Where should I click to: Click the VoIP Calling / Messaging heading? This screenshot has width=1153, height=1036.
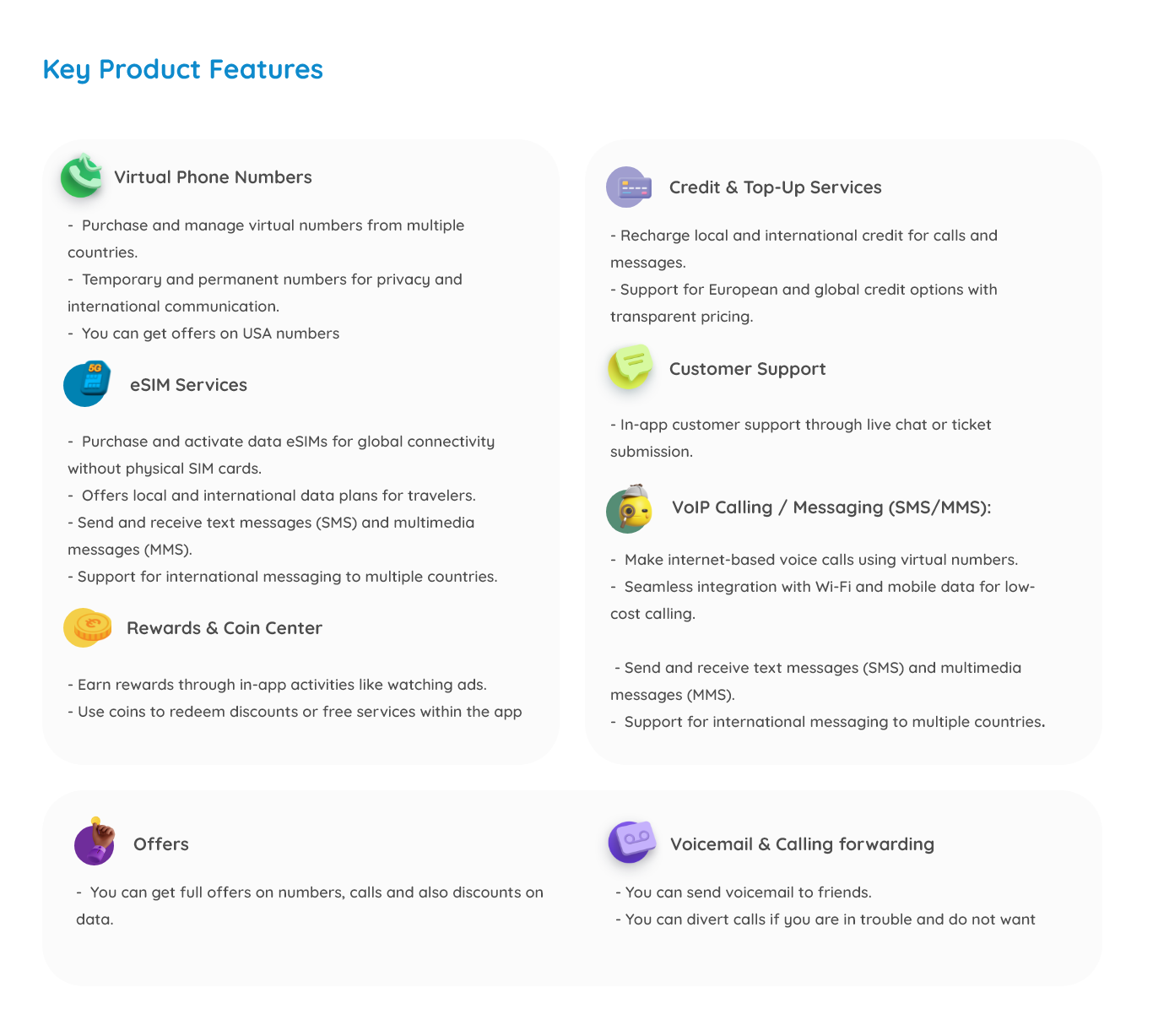831,507
